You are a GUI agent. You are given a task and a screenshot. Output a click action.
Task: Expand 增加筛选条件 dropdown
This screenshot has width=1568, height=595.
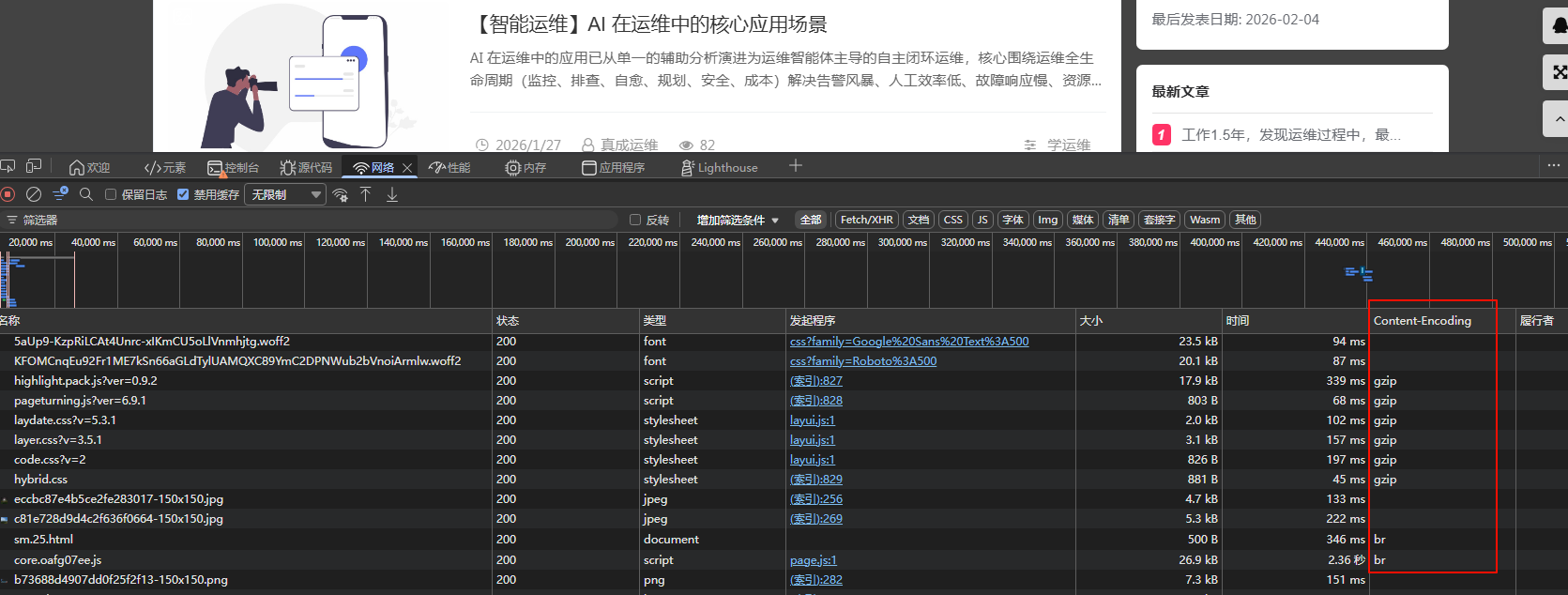(738, 220)
